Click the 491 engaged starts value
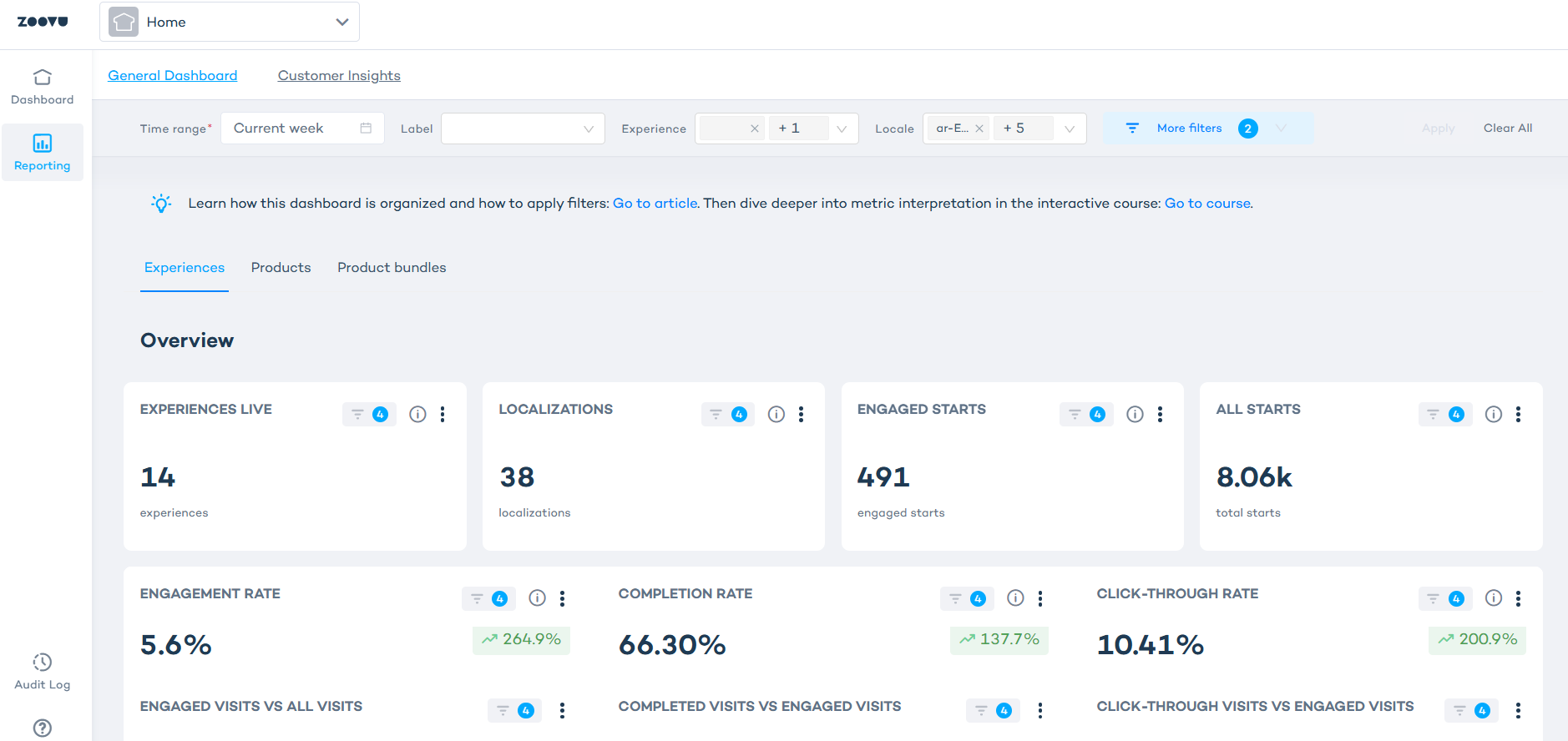 883,476
